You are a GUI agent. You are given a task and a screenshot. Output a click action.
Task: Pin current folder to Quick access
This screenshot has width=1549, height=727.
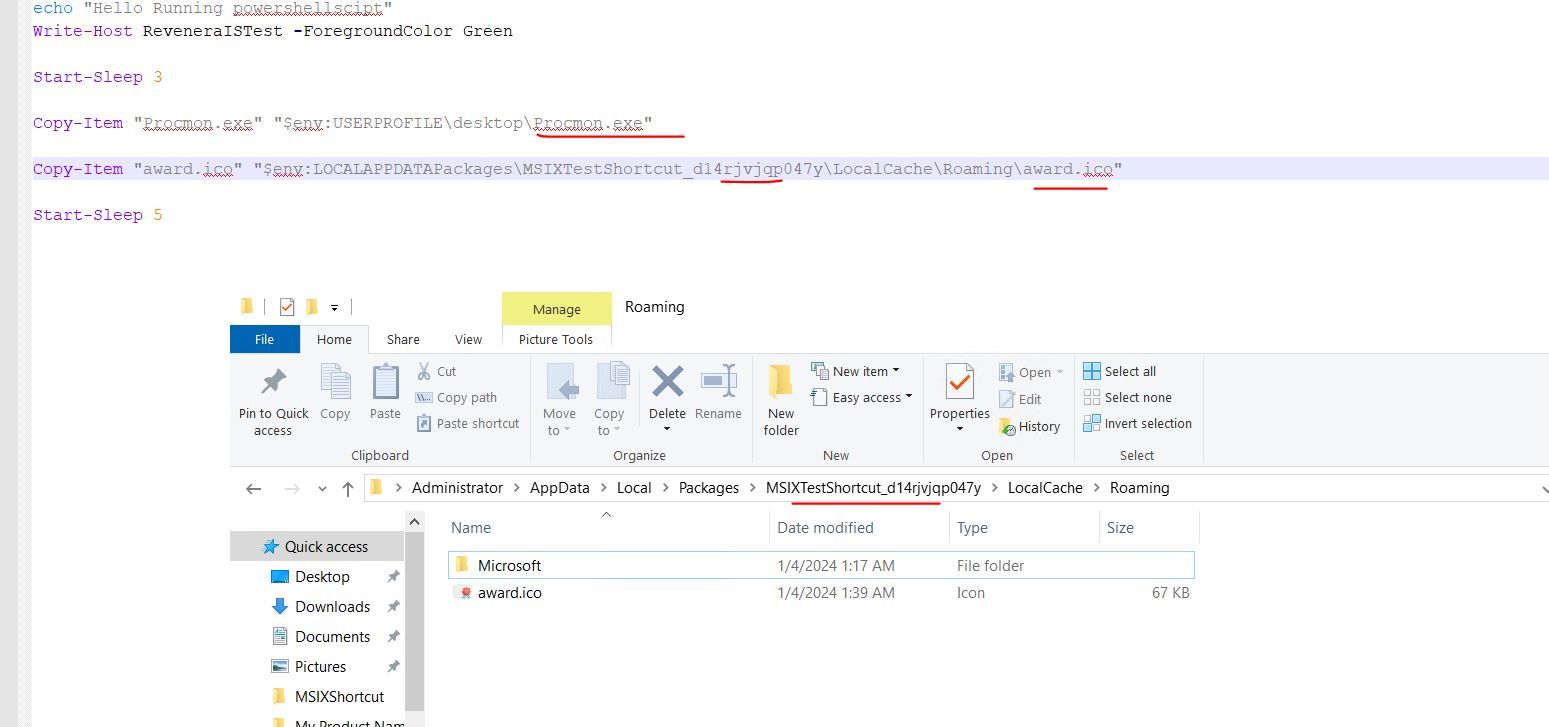coord(272,398)
